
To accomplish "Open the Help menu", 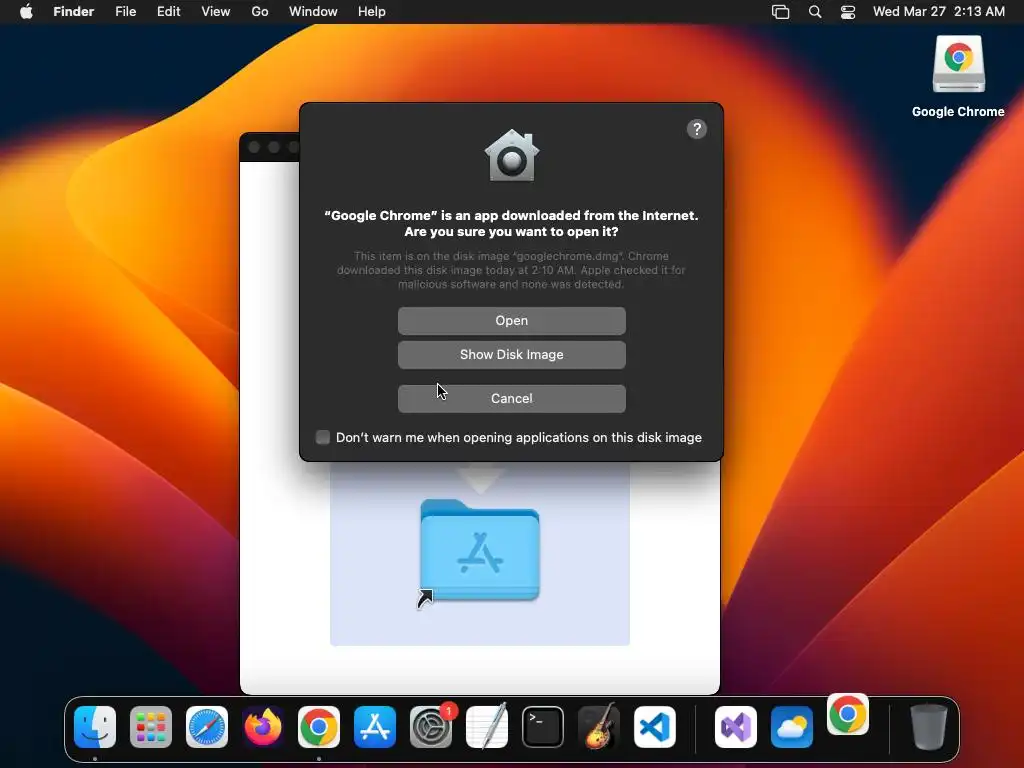I will [372, 12].
